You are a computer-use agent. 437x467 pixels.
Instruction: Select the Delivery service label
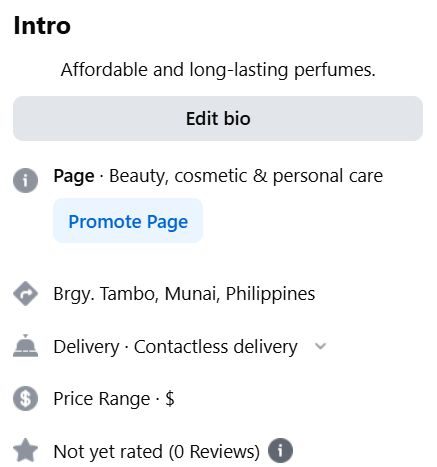click(86, 346)
